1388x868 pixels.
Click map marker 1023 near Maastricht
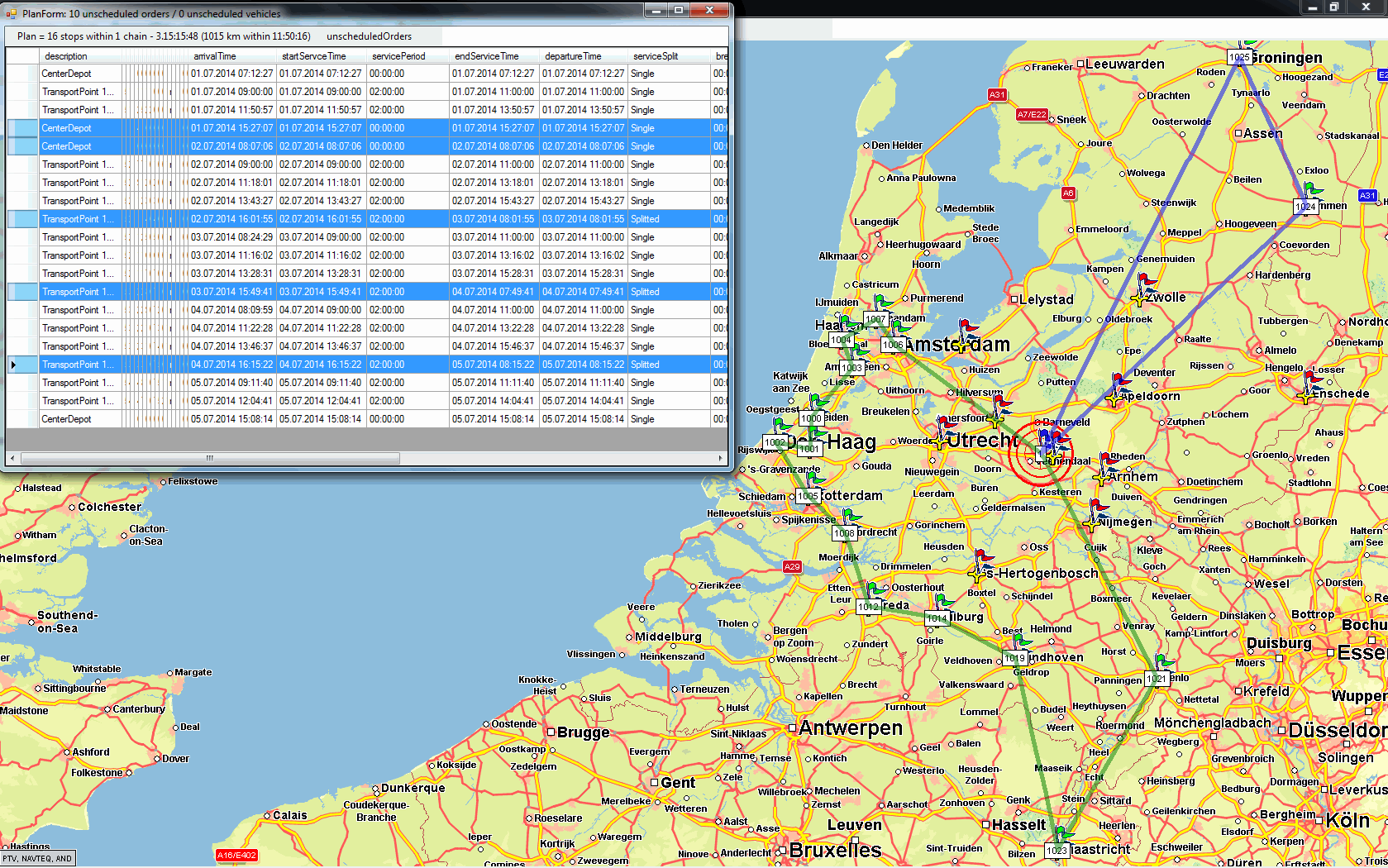click(1057, 850)
